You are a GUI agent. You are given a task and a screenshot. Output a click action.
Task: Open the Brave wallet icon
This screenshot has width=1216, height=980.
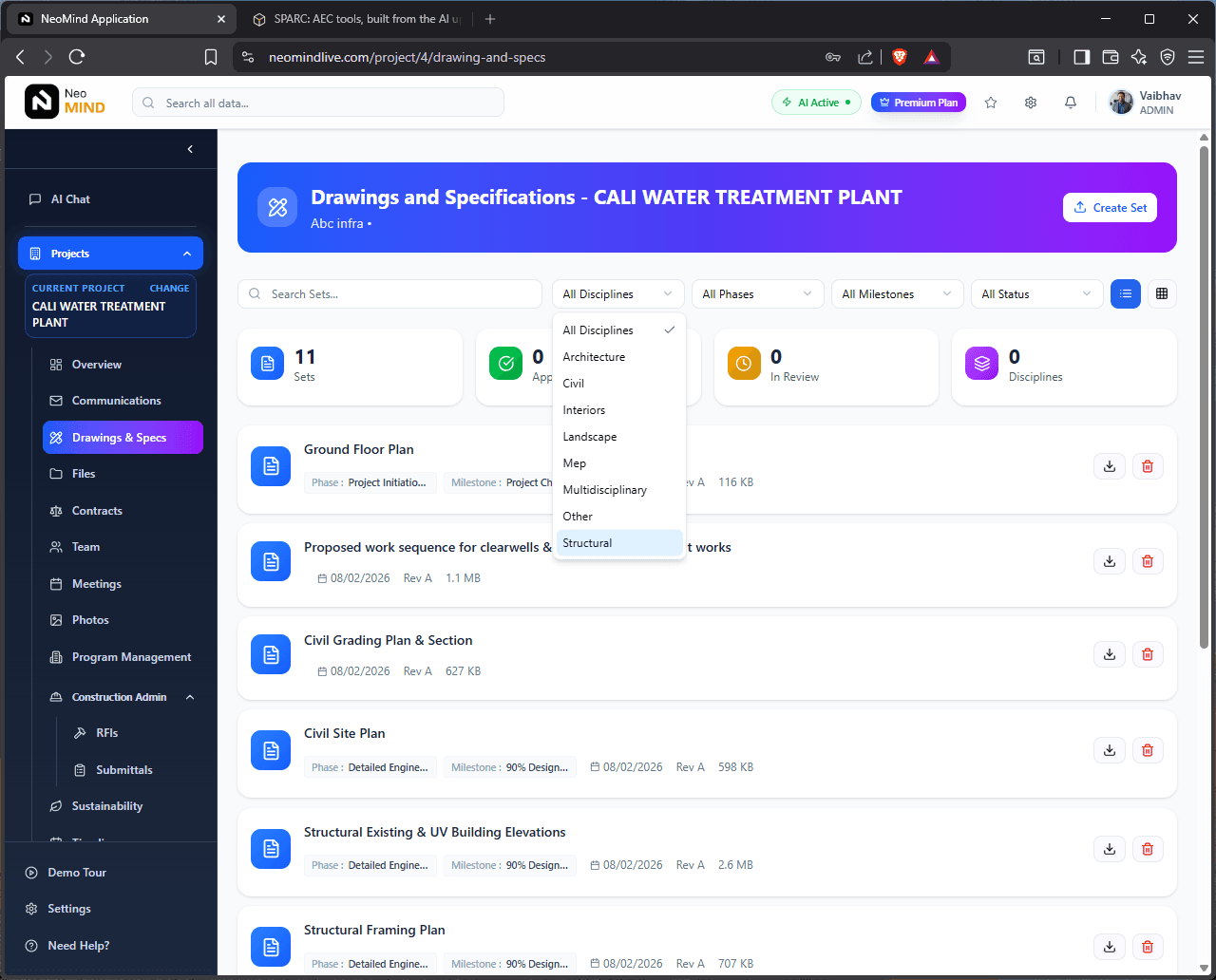(x=1110, y=57)
